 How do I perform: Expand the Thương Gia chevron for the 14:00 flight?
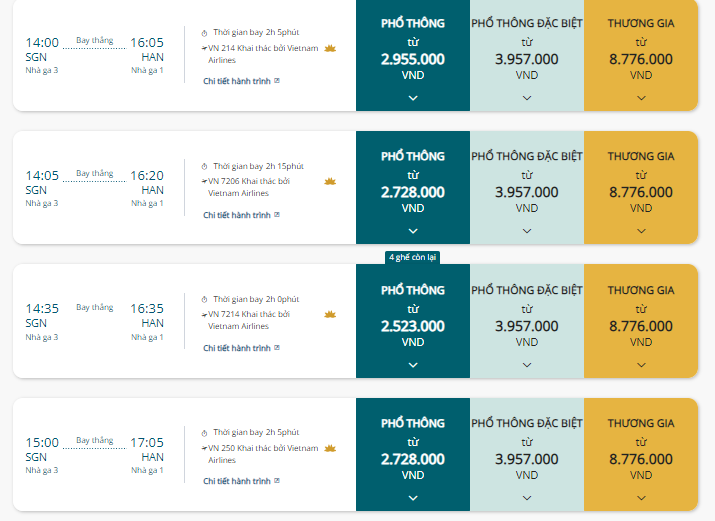pos(641,98)
